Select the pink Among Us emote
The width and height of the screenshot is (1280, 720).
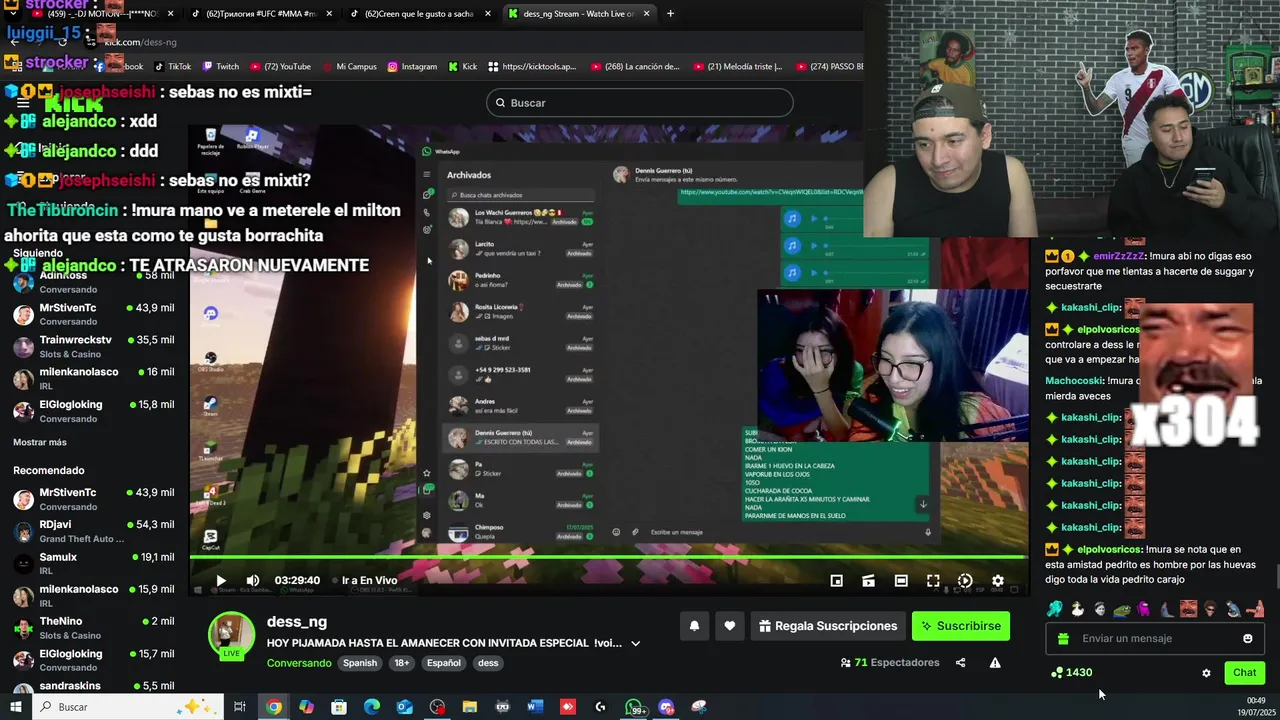pos(1144,609)
